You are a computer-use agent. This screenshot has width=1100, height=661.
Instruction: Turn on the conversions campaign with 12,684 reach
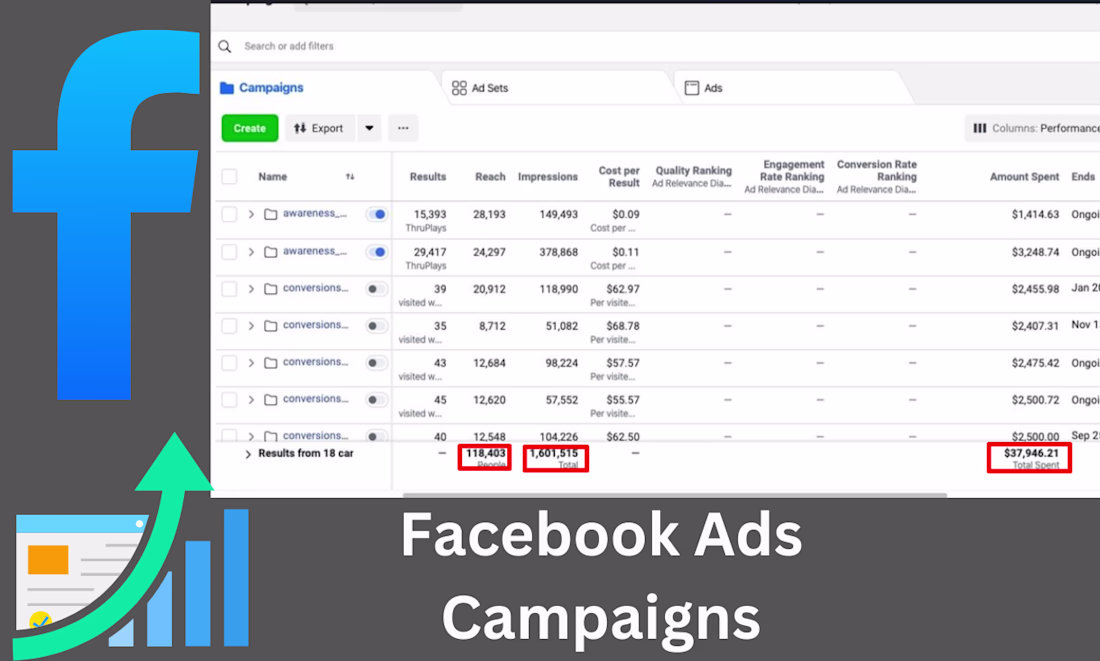[377, 363]
